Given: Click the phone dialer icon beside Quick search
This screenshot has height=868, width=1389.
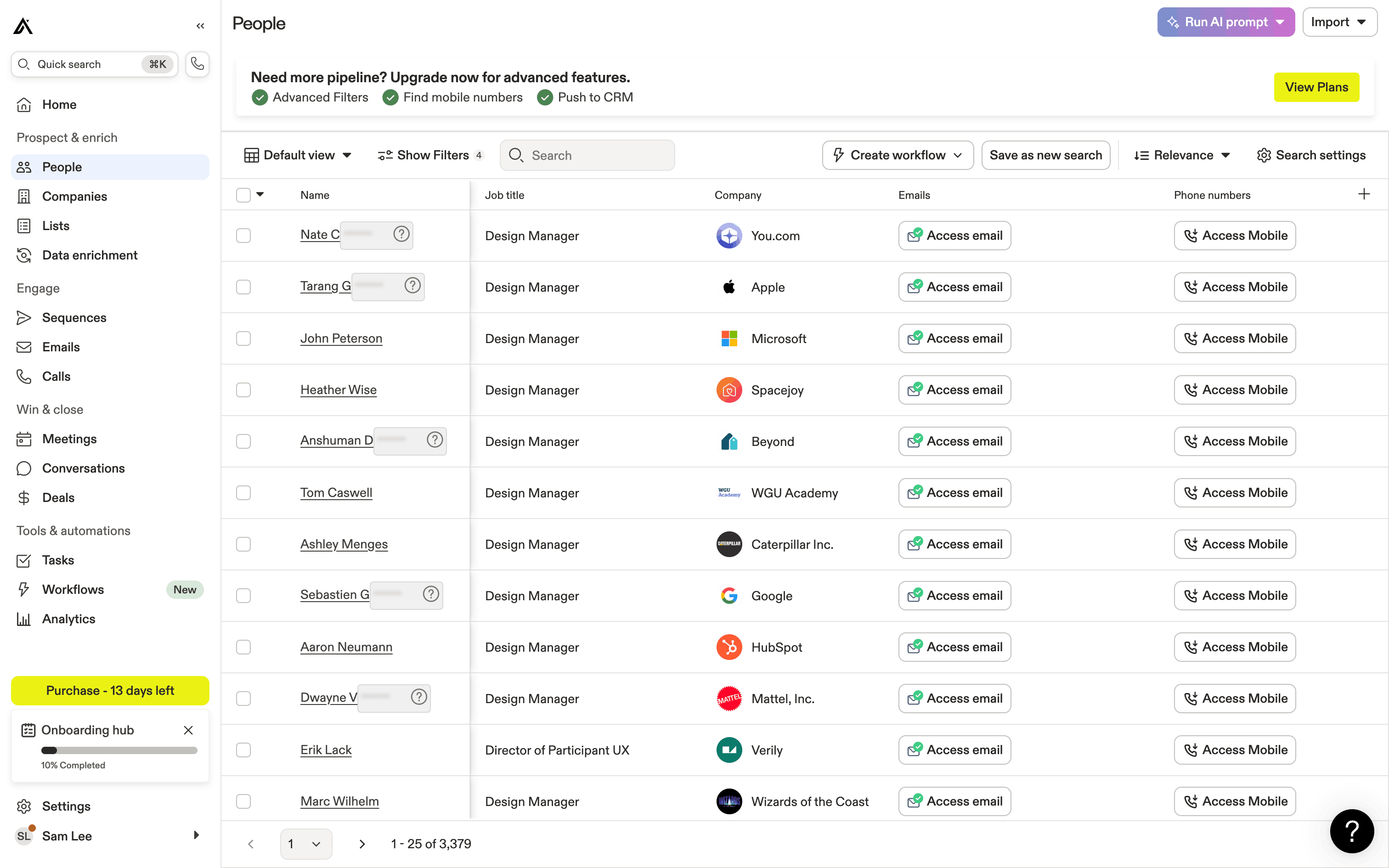Looking at the screenshot, I should coord(198,64).
